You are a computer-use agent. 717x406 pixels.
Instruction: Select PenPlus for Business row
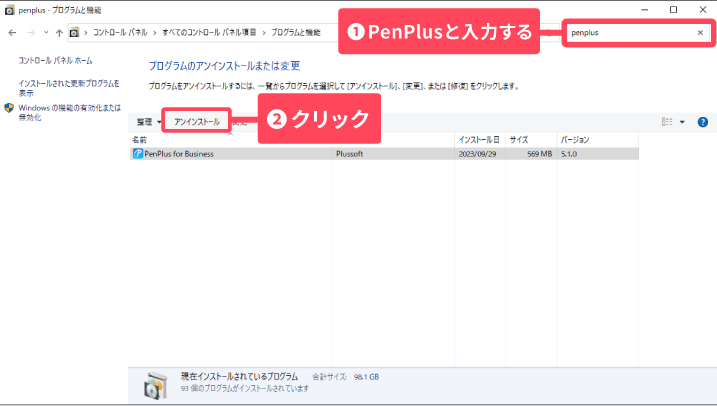point(384,154)
